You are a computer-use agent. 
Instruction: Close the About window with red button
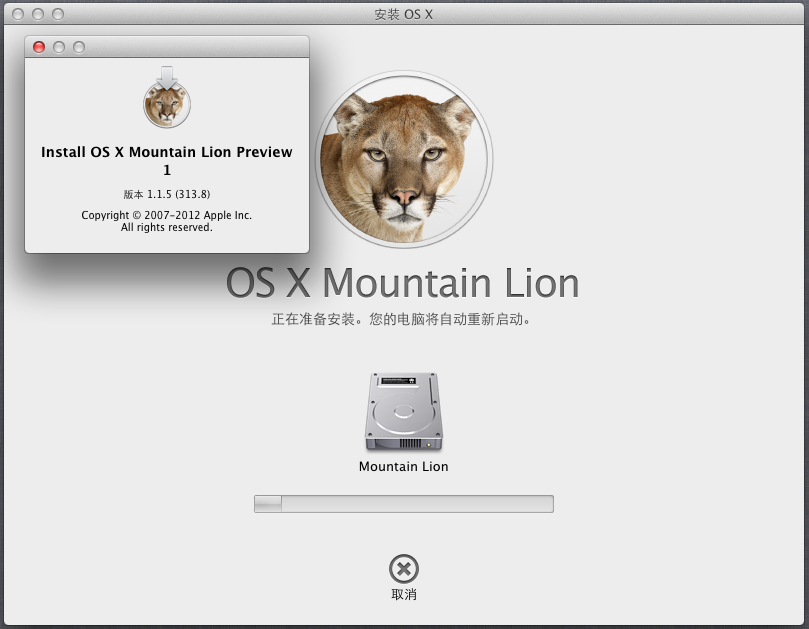coord(39,47)
